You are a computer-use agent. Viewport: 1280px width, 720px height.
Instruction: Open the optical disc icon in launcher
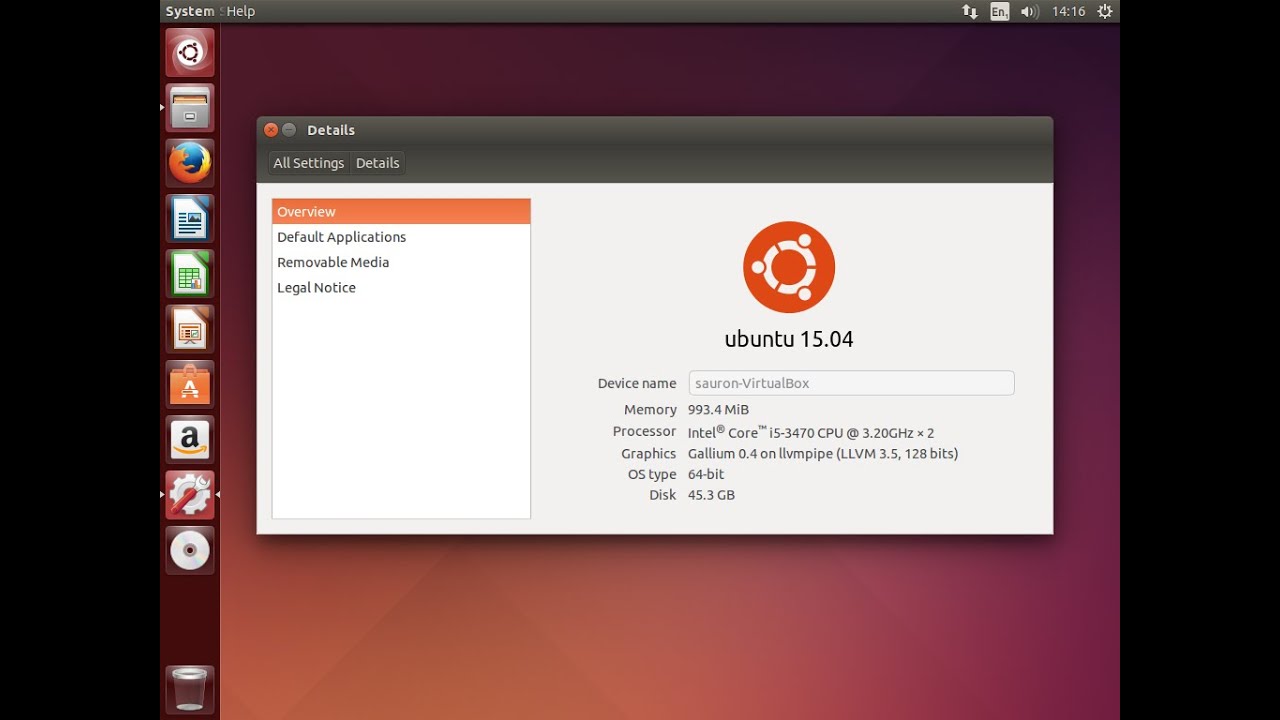point(190,550)
